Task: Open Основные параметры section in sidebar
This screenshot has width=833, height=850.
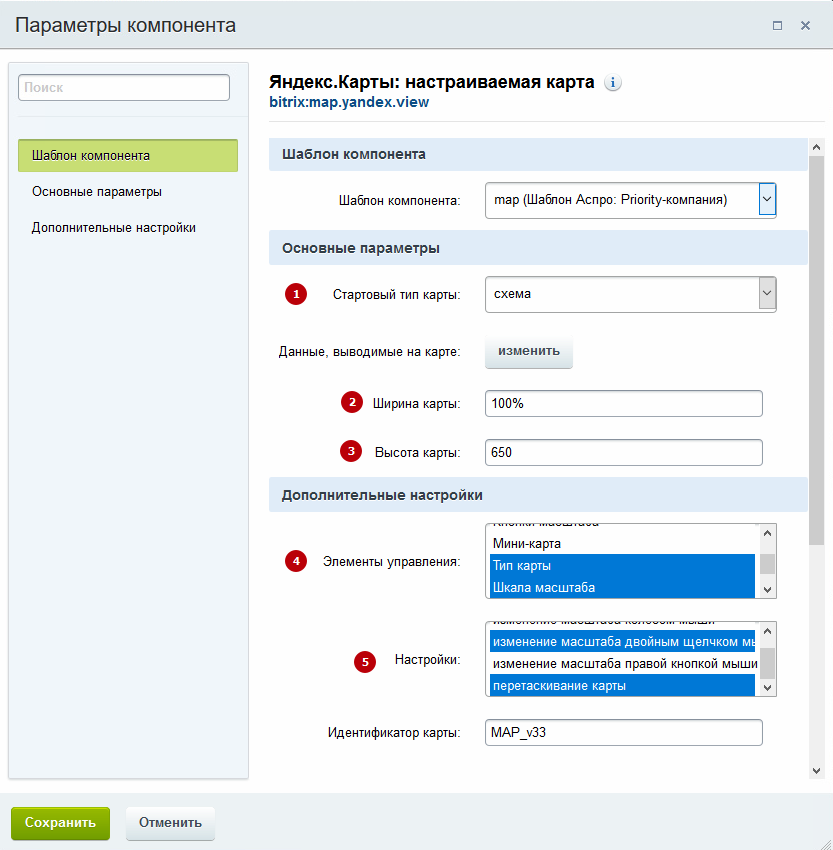Action: click(x=97, y=191)
